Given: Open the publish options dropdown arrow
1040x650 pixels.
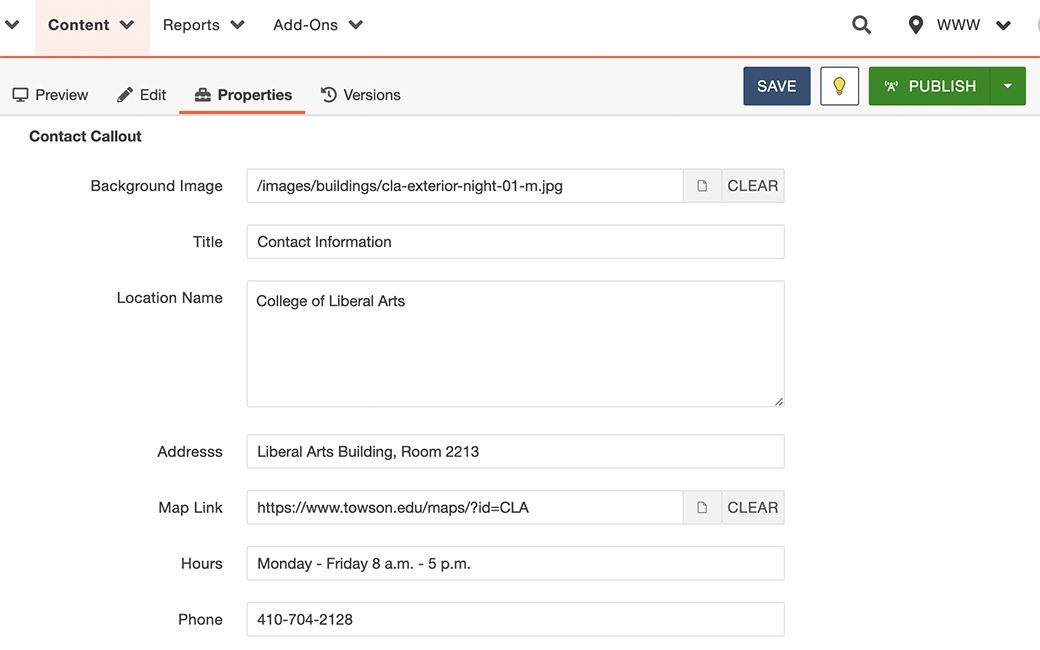Looking at the screenshot, I should click(x=1007, y=86).
